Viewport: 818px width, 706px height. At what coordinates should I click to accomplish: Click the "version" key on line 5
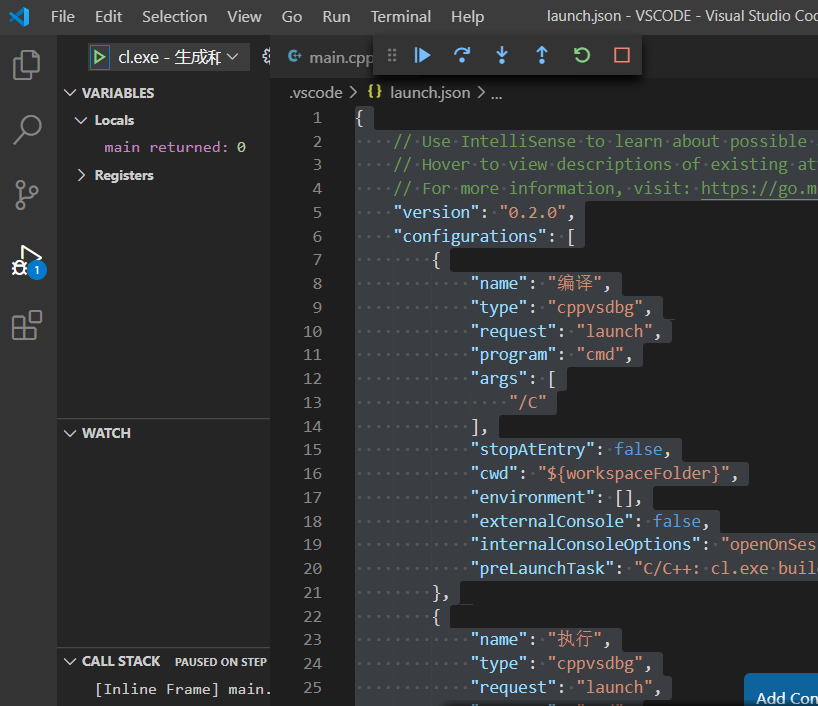pyautogui.click(x=437, y=212)
